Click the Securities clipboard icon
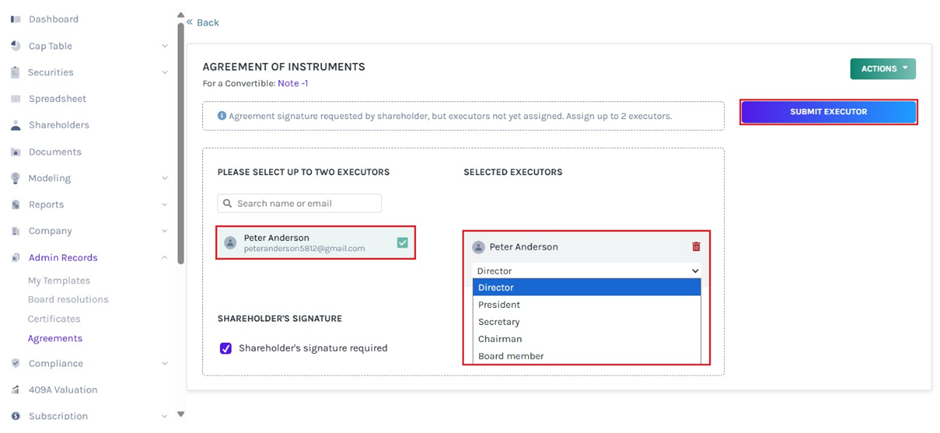The height and width of the screenshot is (433, 940). coord(16,73)
